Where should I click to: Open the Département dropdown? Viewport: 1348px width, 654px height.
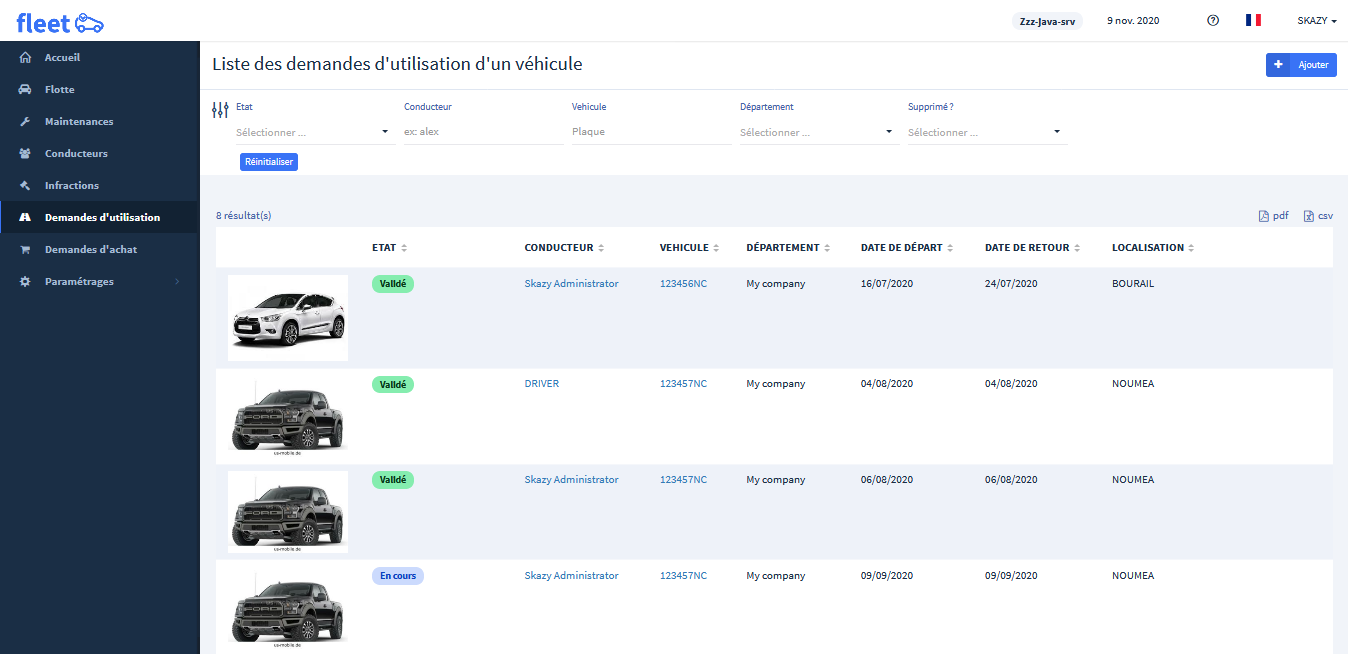pos(818,131)
